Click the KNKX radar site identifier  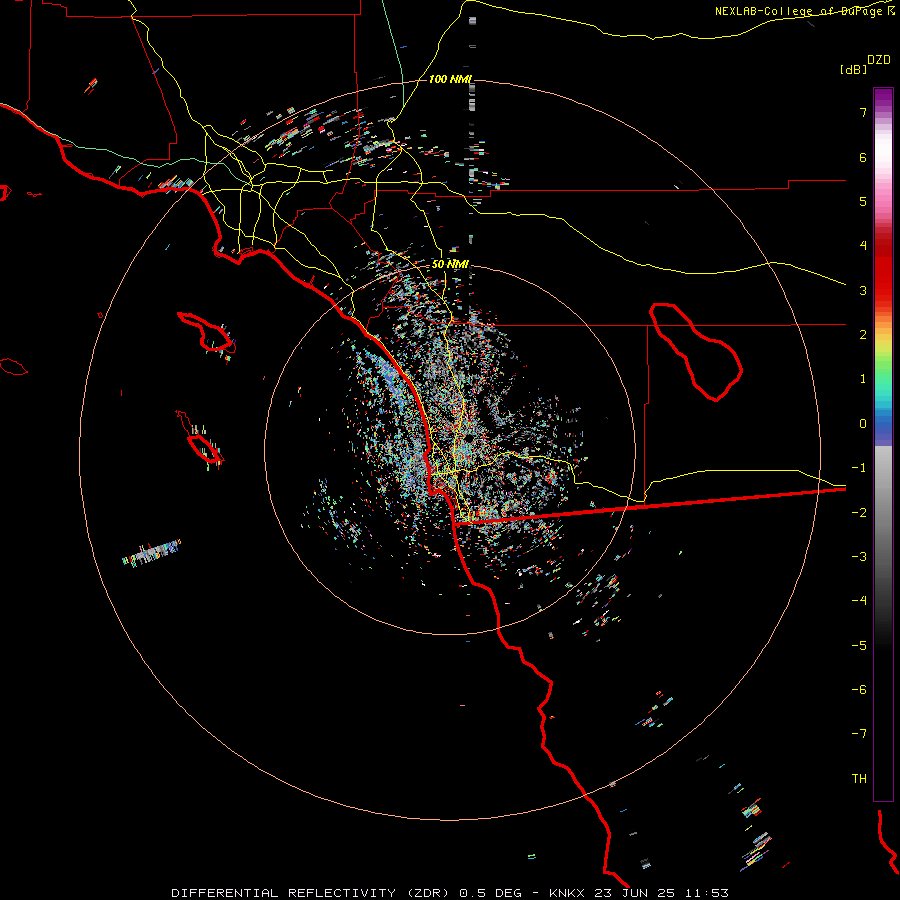[567, 893]
